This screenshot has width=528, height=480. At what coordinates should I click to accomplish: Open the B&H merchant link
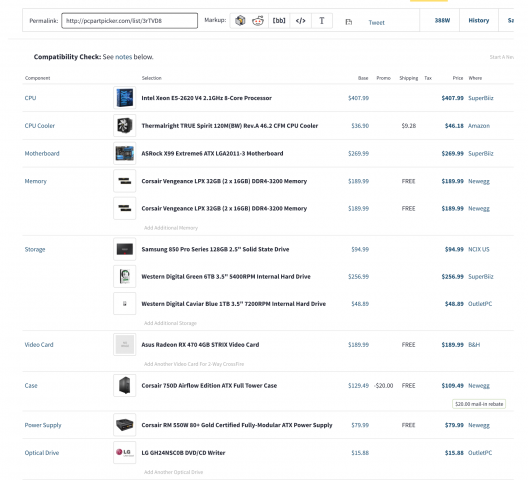pos(474,345)
